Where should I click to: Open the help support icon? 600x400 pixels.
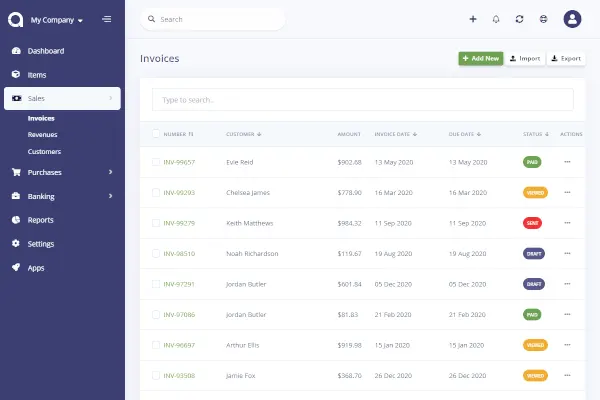pyautogui.click(x=543, y=19)
